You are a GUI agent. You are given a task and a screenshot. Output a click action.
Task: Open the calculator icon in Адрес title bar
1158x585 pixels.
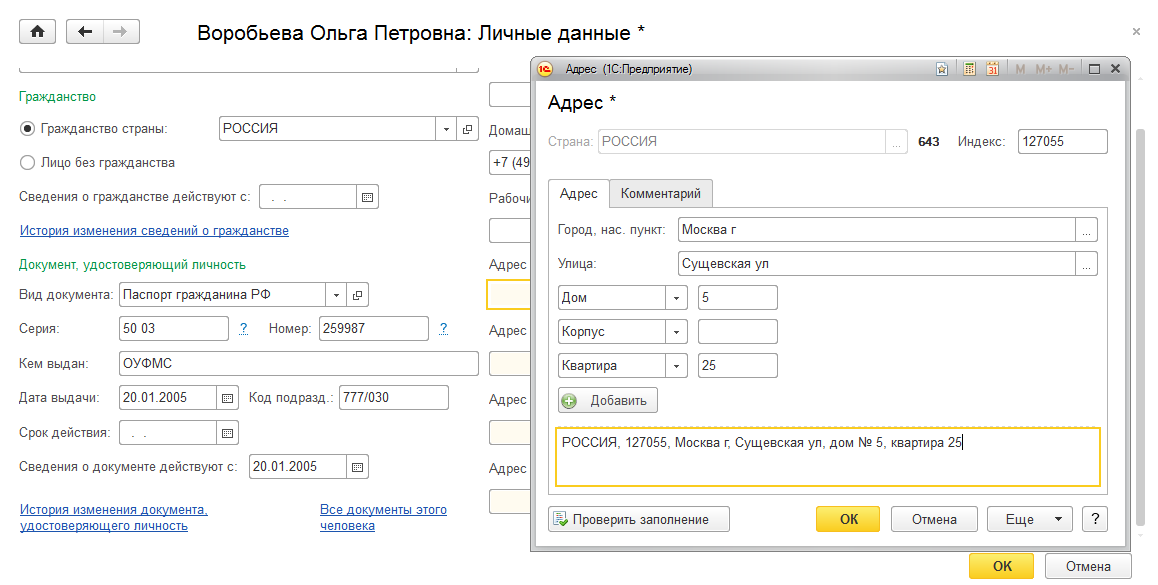(x=969, y=69)
